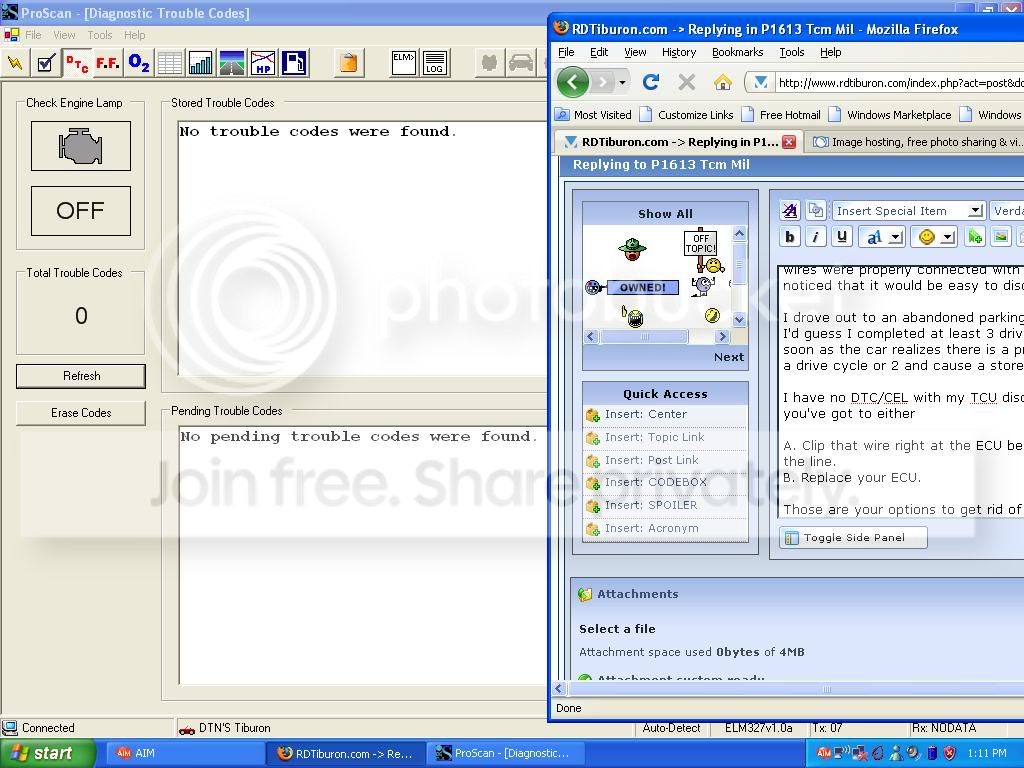This screenshot has height=768, width=1024.
Task: Open the Bookmarks menu in Firefox
Action: [x=737, y=52]
